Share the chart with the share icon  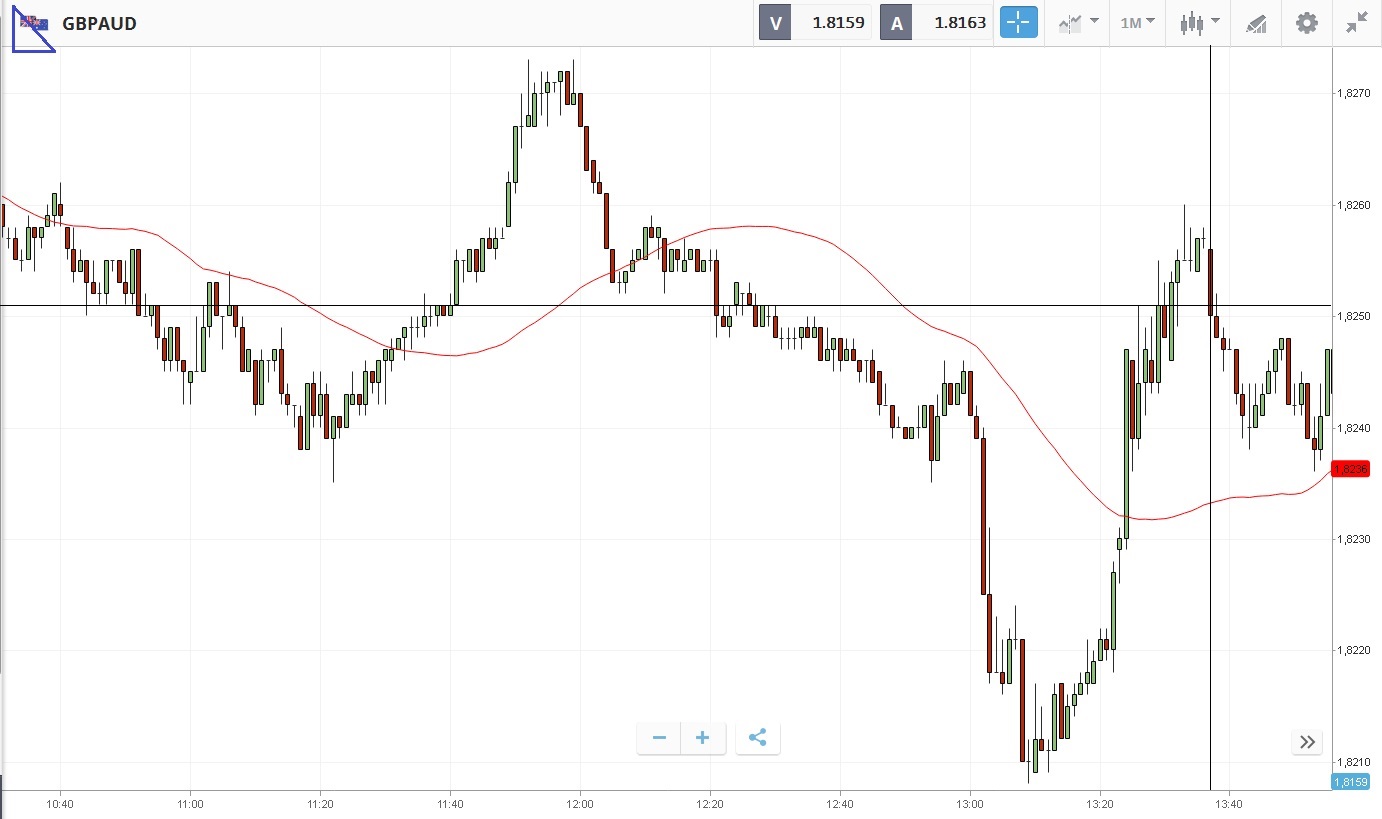point(757,738)
